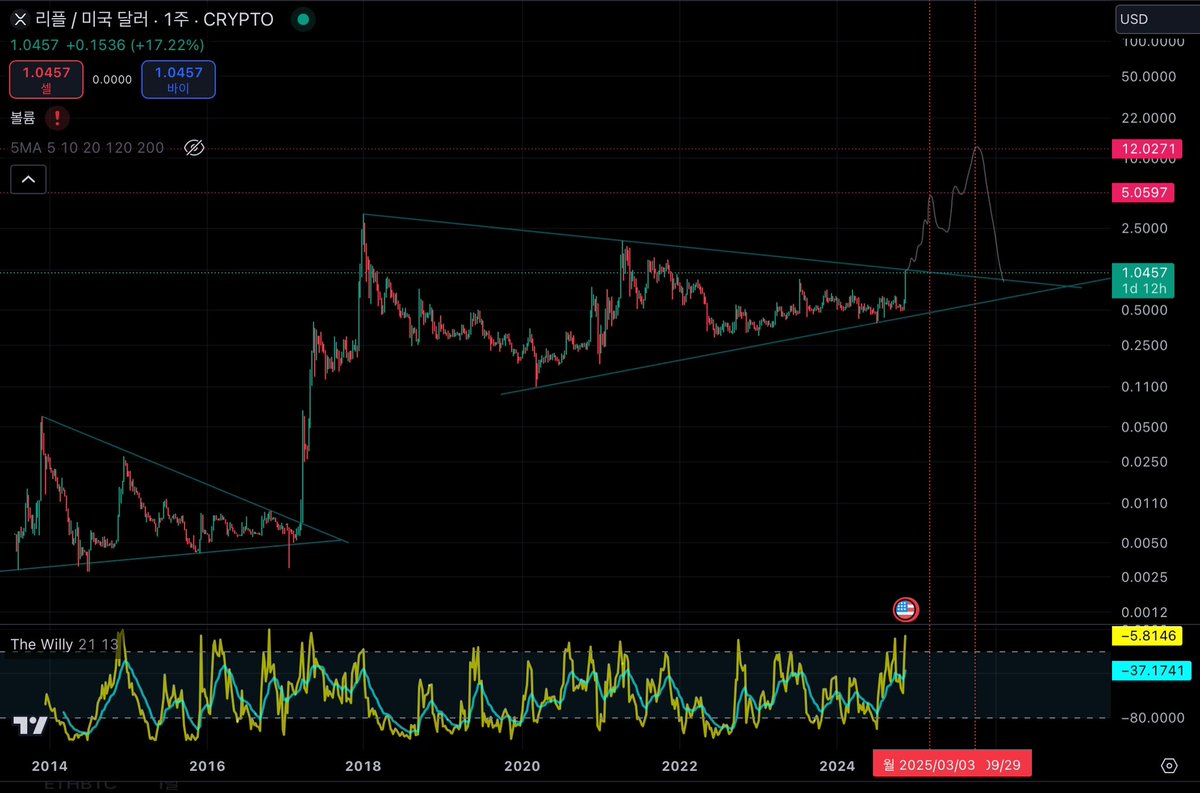Screen dimensions: 1200x793
Task: Click the red 2025/03/03 date marker
Action: click(938, 763)
